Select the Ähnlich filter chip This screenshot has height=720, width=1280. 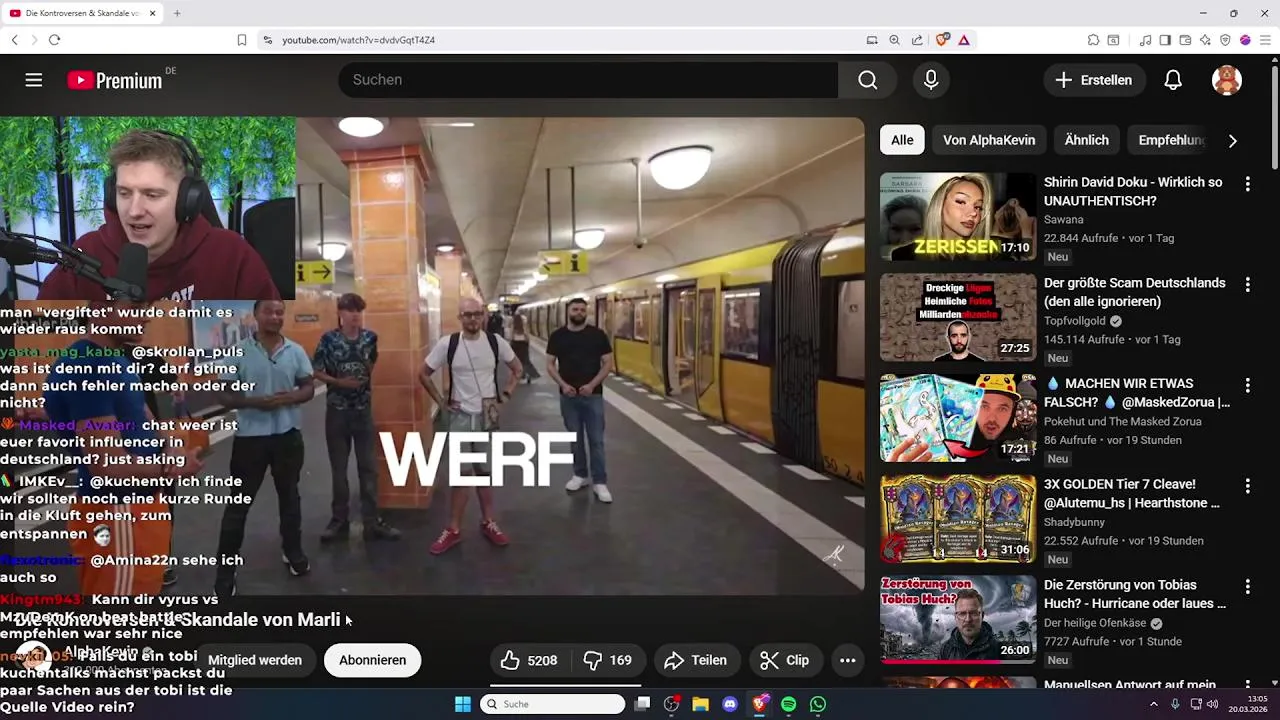point(1087,140)
